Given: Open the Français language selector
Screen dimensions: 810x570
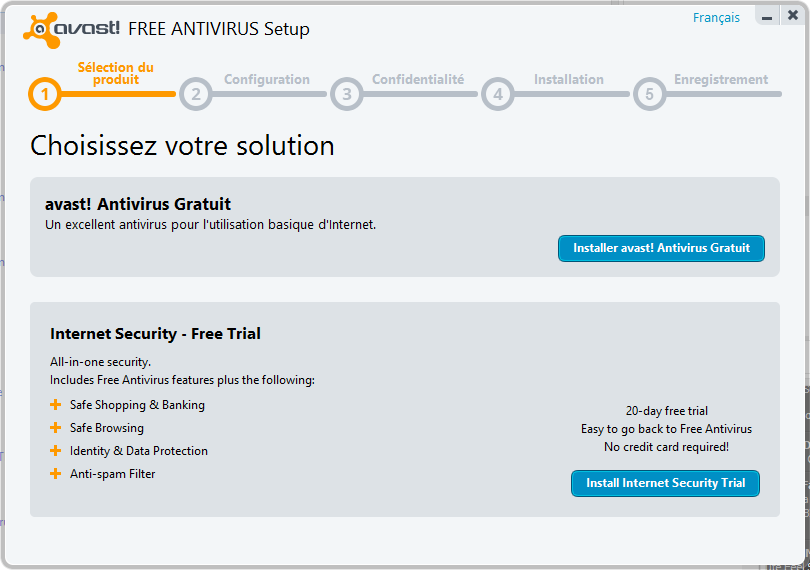Looking at the screenshot, I should [x=716, y=18].
